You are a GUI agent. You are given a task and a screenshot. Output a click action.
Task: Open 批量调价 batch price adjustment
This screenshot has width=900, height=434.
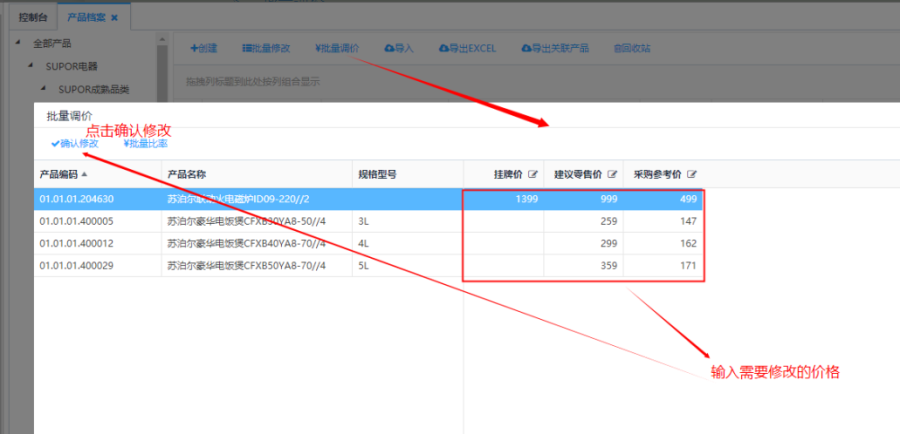click(337, 48)
